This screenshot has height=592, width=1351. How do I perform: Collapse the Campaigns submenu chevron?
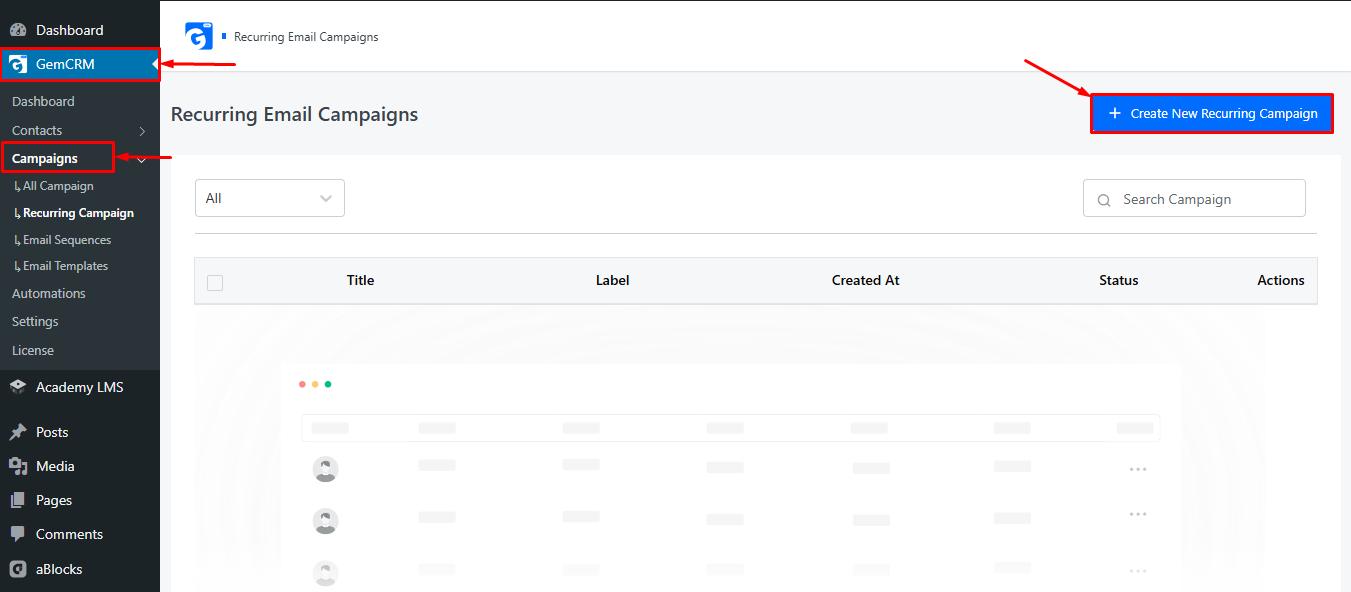pyautogui.click(x=142, y=159)
